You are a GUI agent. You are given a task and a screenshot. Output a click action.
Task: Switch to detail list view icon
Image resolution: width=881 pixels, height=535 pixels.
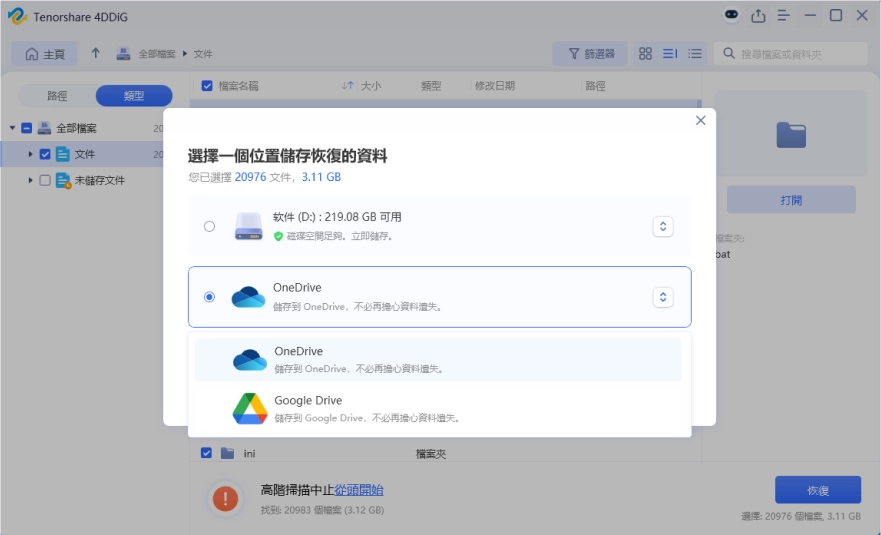pyautogui.click(x=670, y=53)
